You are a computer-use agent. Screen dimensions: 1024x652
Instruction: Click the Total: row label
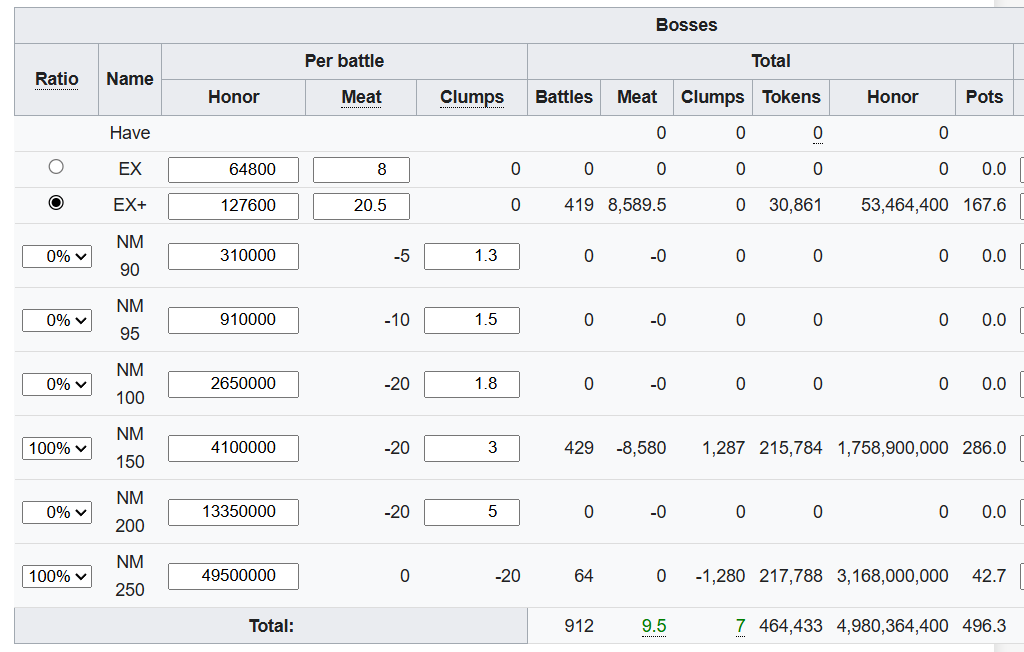pyautogui.click(x=271, y=626)
